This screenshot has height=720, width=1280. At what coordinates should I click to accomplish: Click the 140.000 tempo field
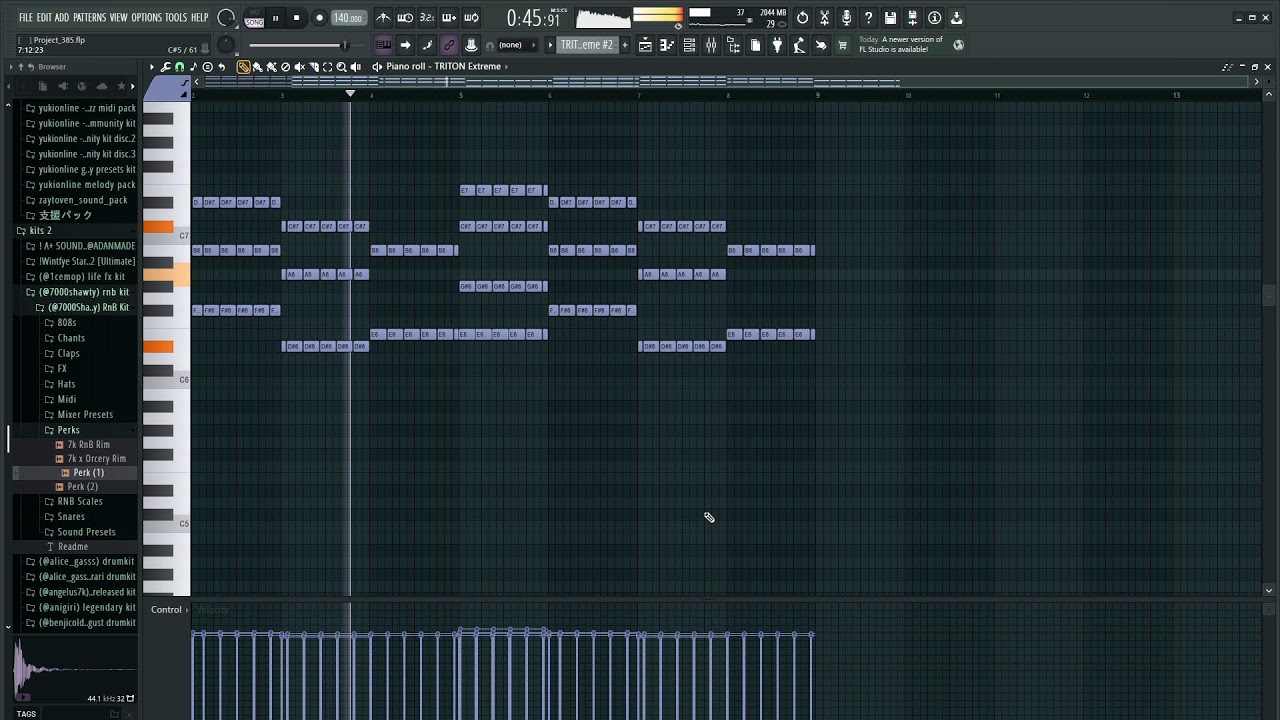[348, 18]
